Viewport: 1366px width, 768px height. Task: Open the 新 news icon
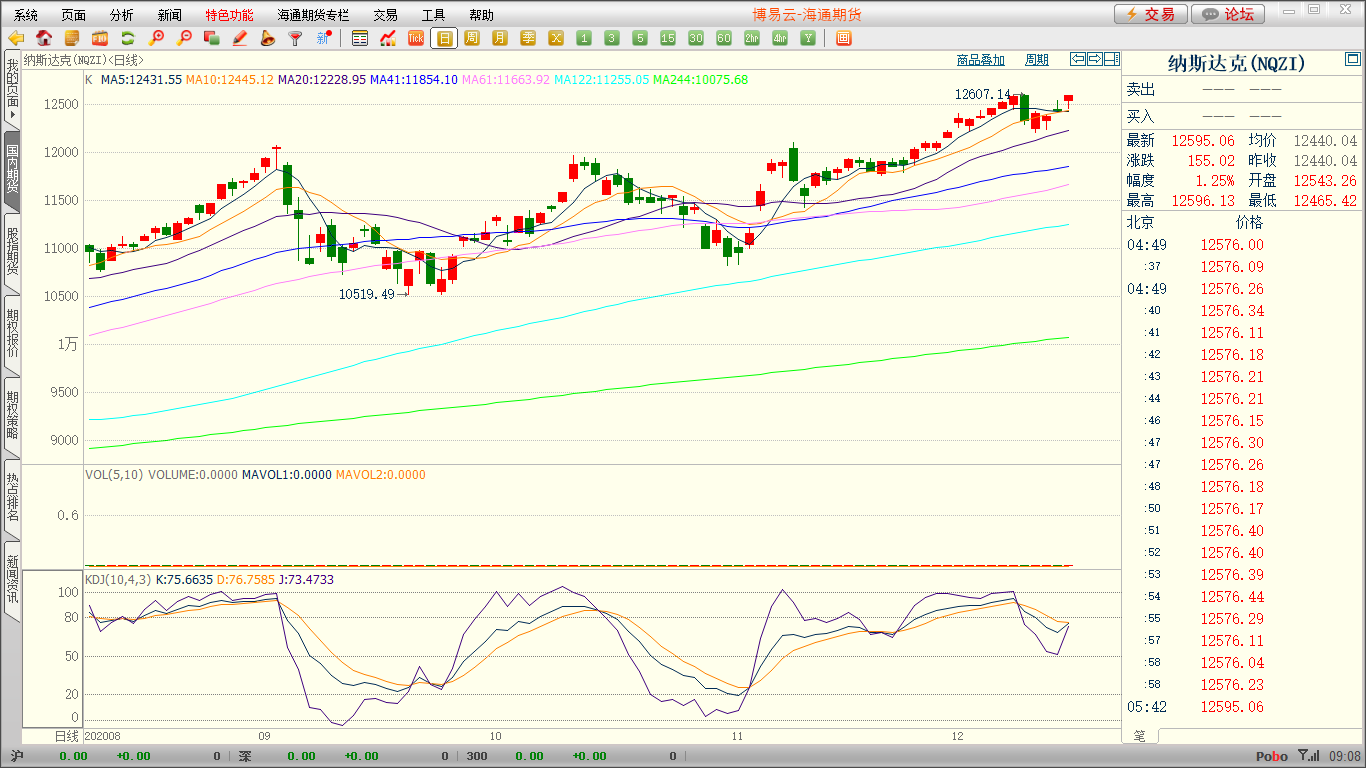323,38
